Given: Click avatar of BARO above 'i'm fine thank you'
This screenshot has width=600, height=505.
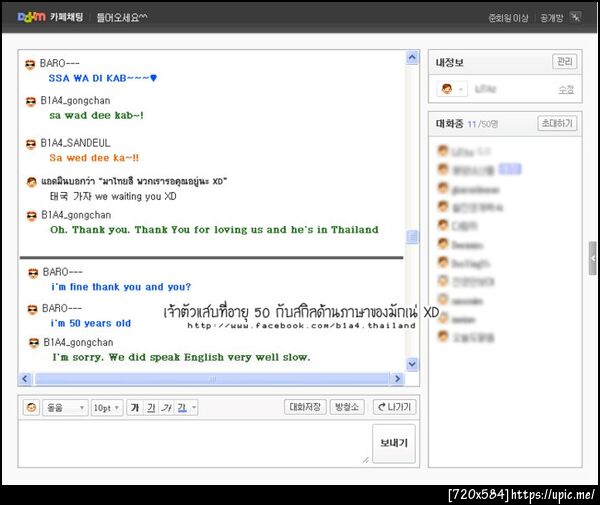Looking at the screenshot, I should click(x=33, y=273).
